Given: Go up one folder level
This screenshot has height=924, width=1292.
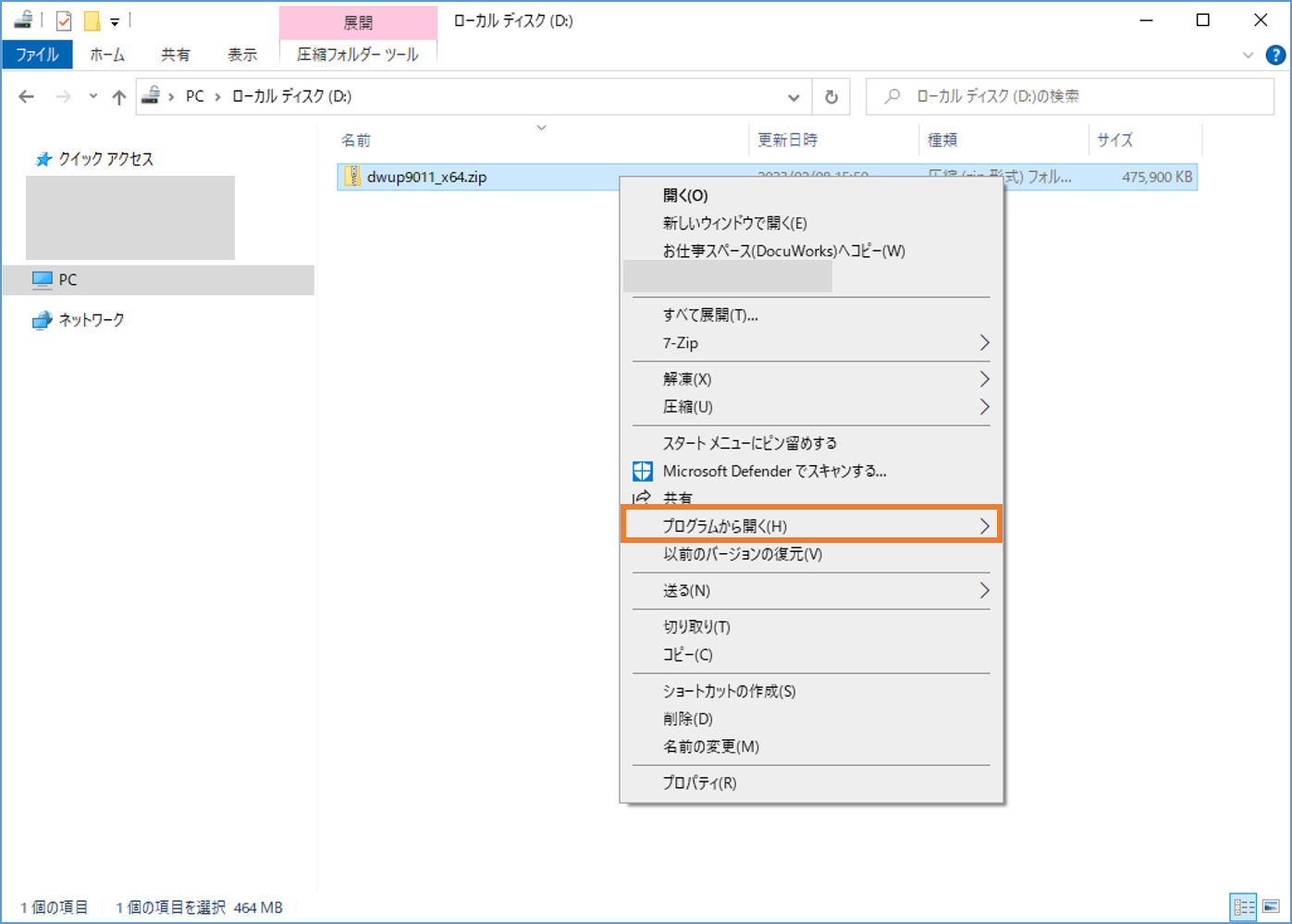Looking at the screenshot, I should 118,96.
